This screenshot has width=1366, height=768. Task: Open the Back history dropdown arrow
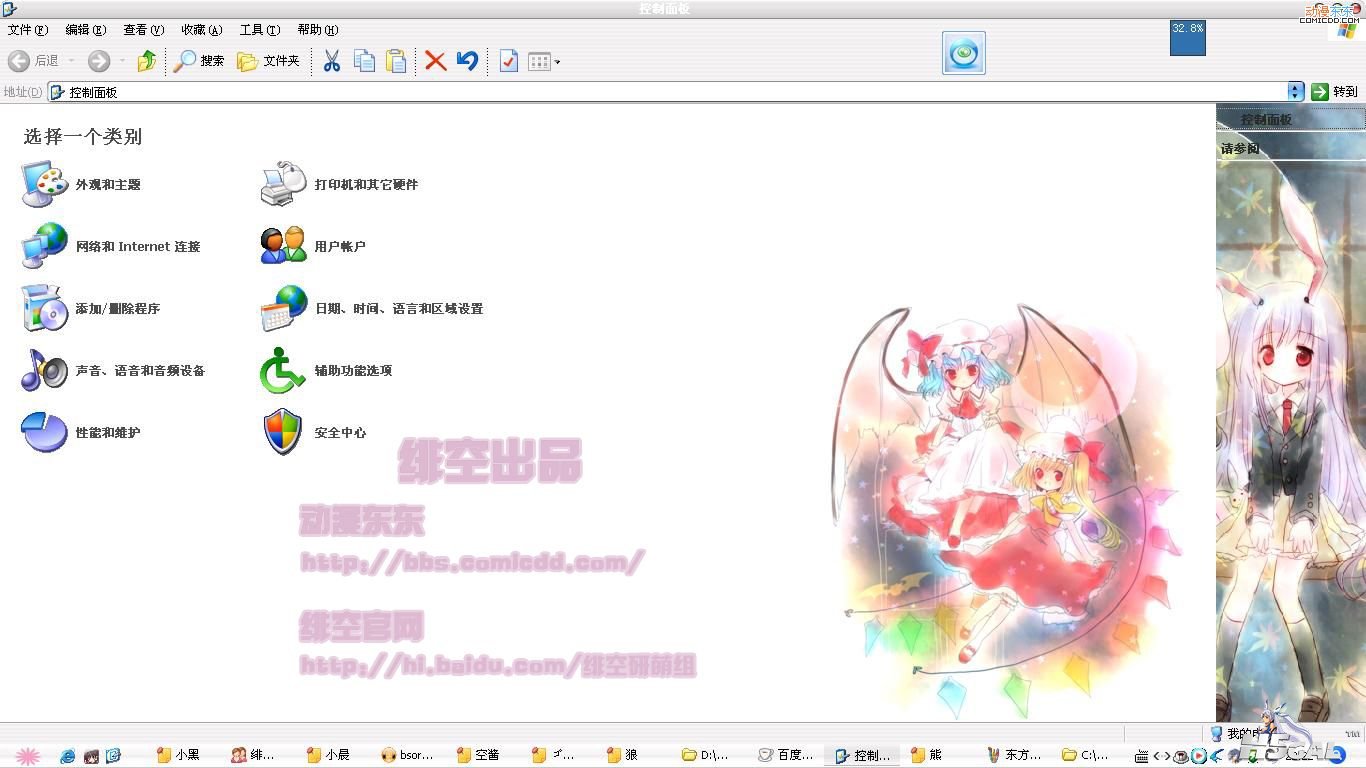coord(72,61)
